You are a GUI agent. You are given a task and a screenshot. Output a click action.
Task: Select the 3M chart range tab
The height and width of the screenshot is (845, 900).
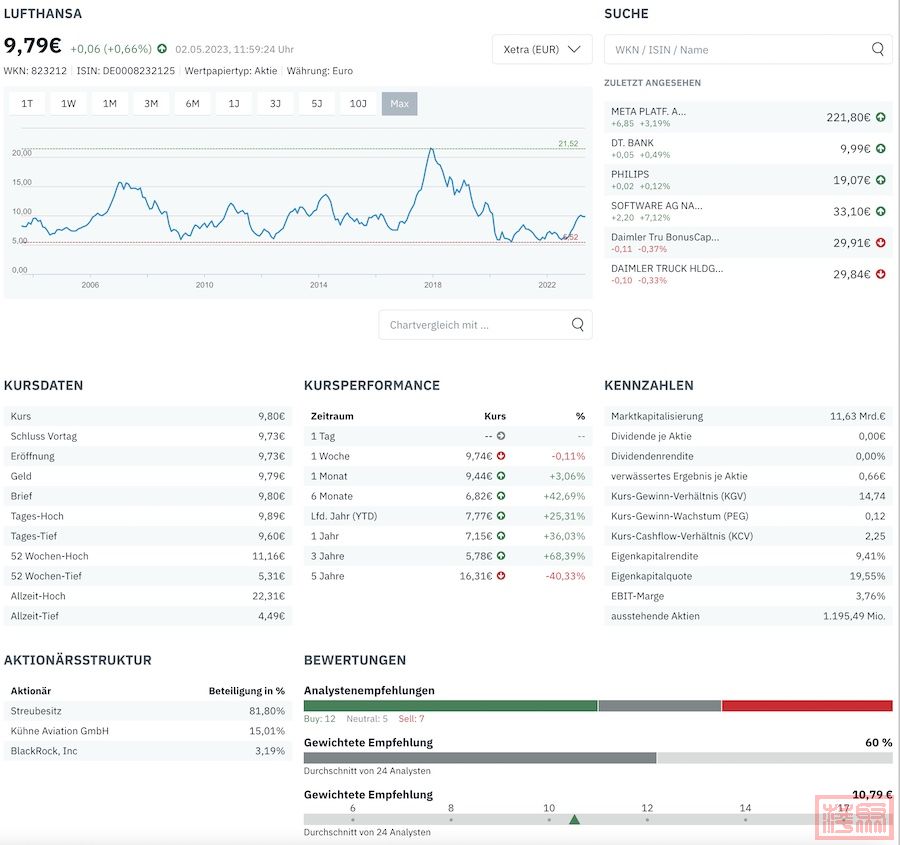(151, 104)
